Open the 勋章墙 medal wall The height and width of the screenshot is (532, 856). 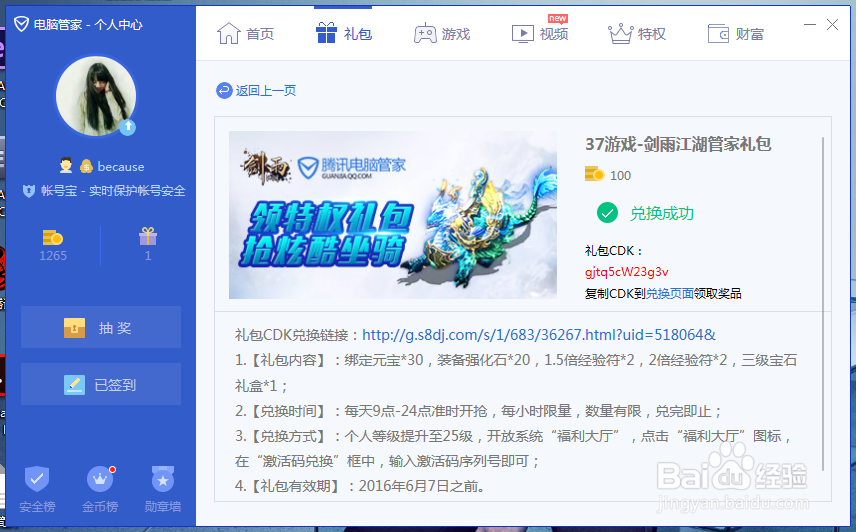coord(163,489)
